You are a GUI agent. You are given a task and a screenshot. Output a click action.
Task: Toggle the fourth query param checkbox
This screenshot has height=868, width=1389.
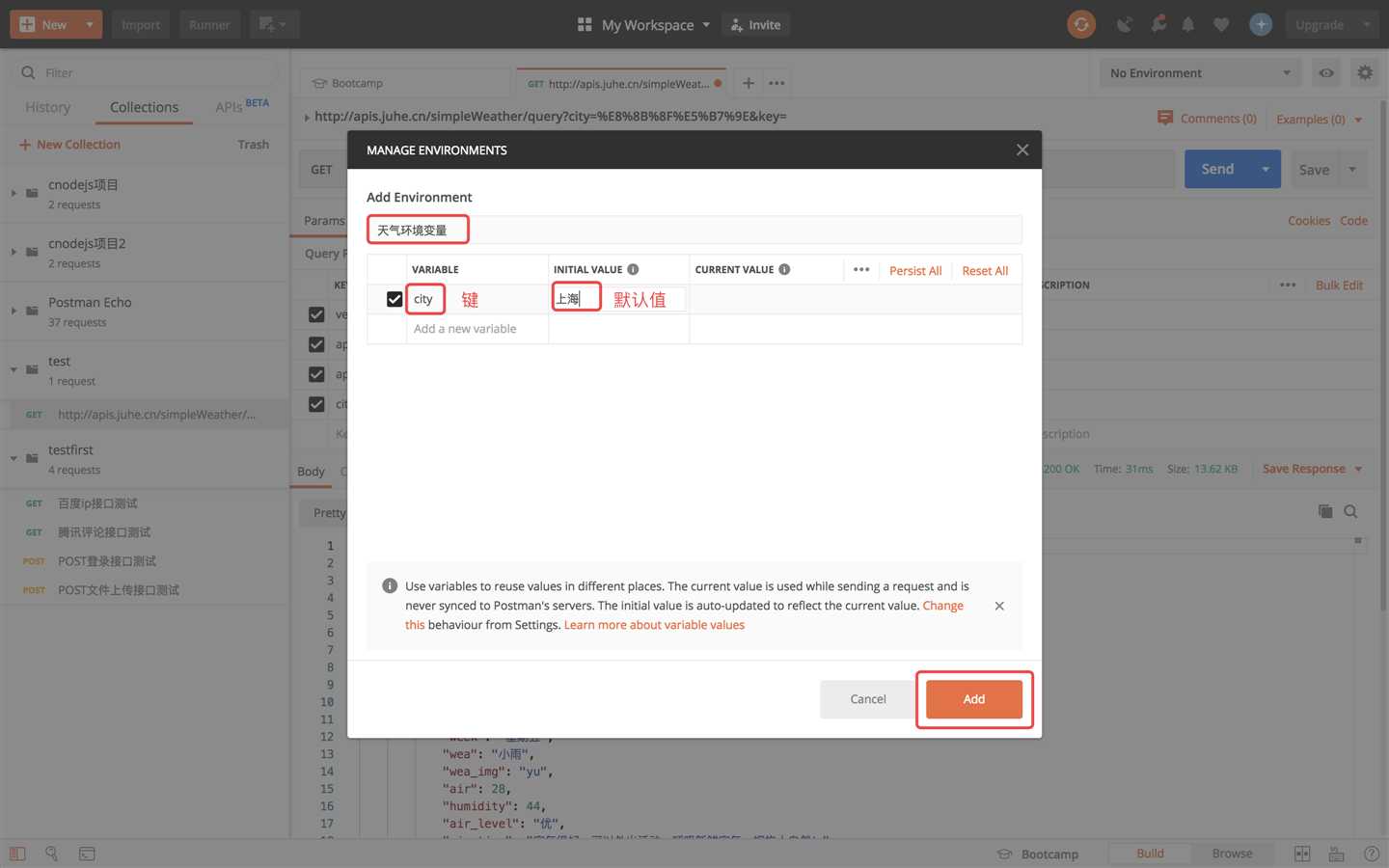(x=316, y=404)
